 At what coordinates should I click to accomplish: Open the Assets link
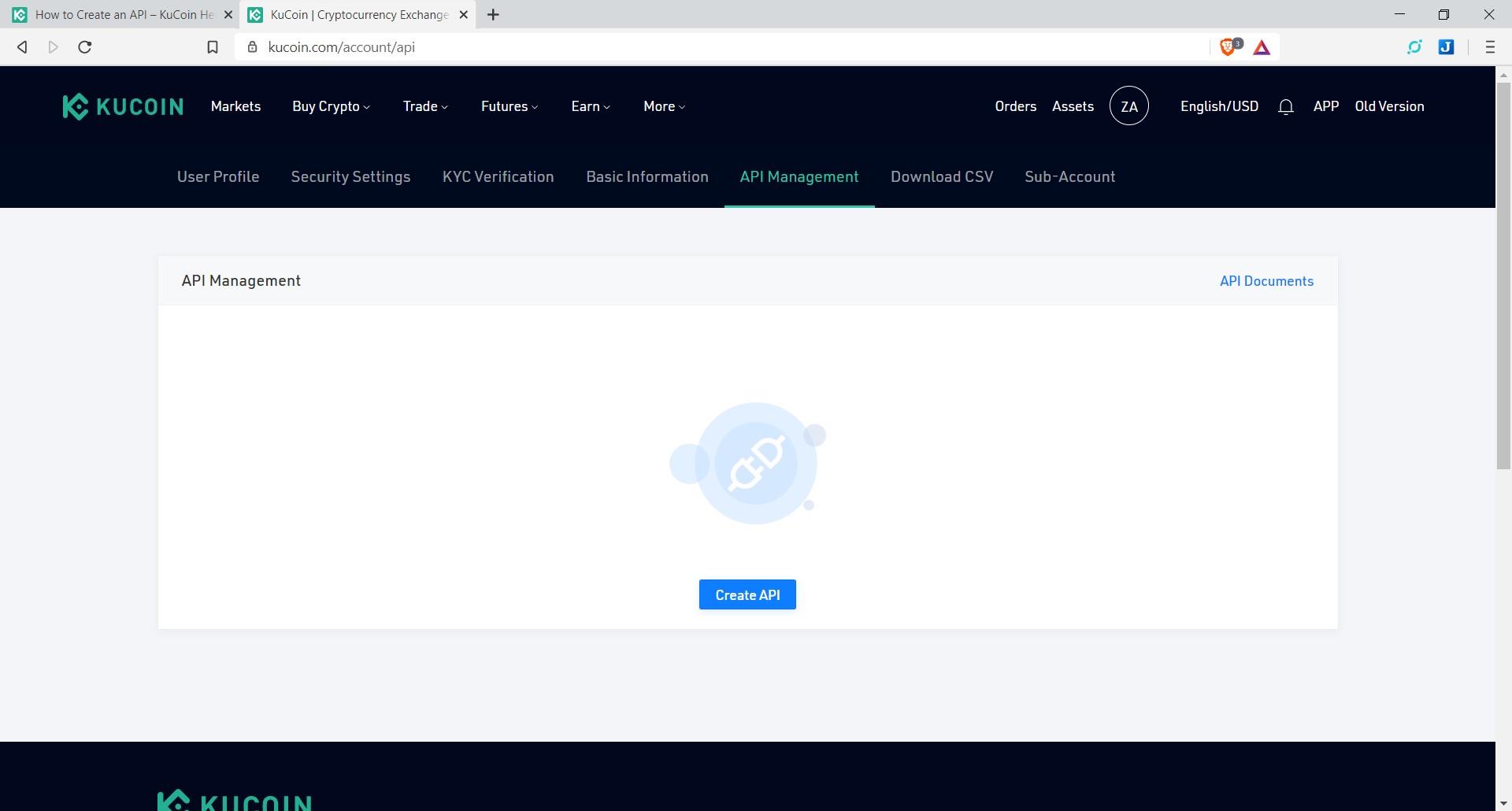point(1073,106)
